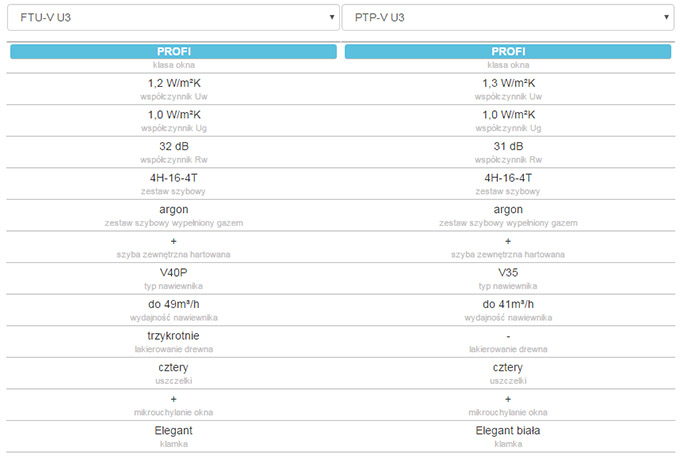The image size is (680, 458).
Task: Click left plus sign for mikrouchylanie okna
Action: [x=174, y=398]
